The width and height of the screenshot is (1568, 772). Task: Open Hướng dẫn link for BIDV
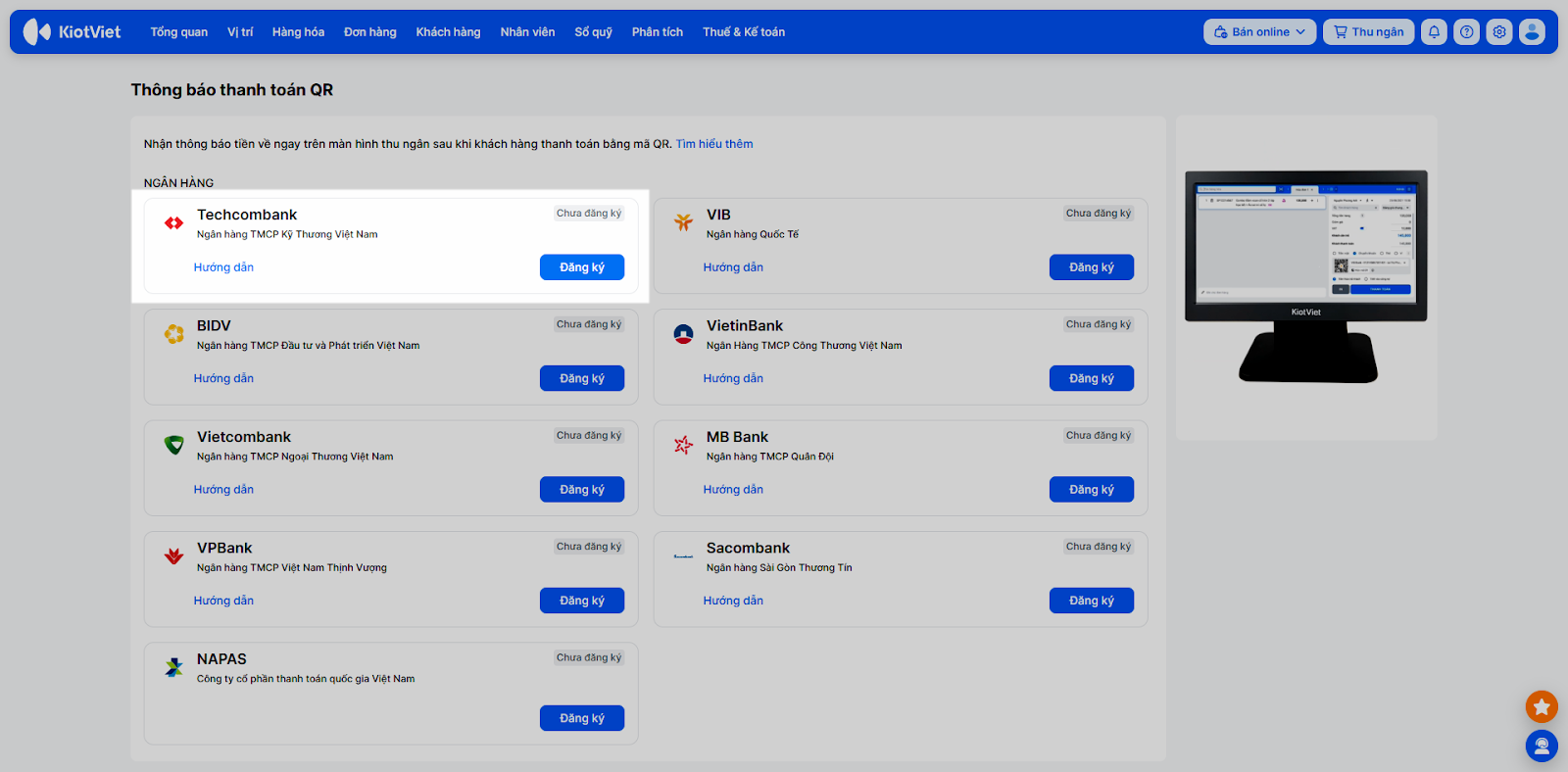[x=223, y=379]
